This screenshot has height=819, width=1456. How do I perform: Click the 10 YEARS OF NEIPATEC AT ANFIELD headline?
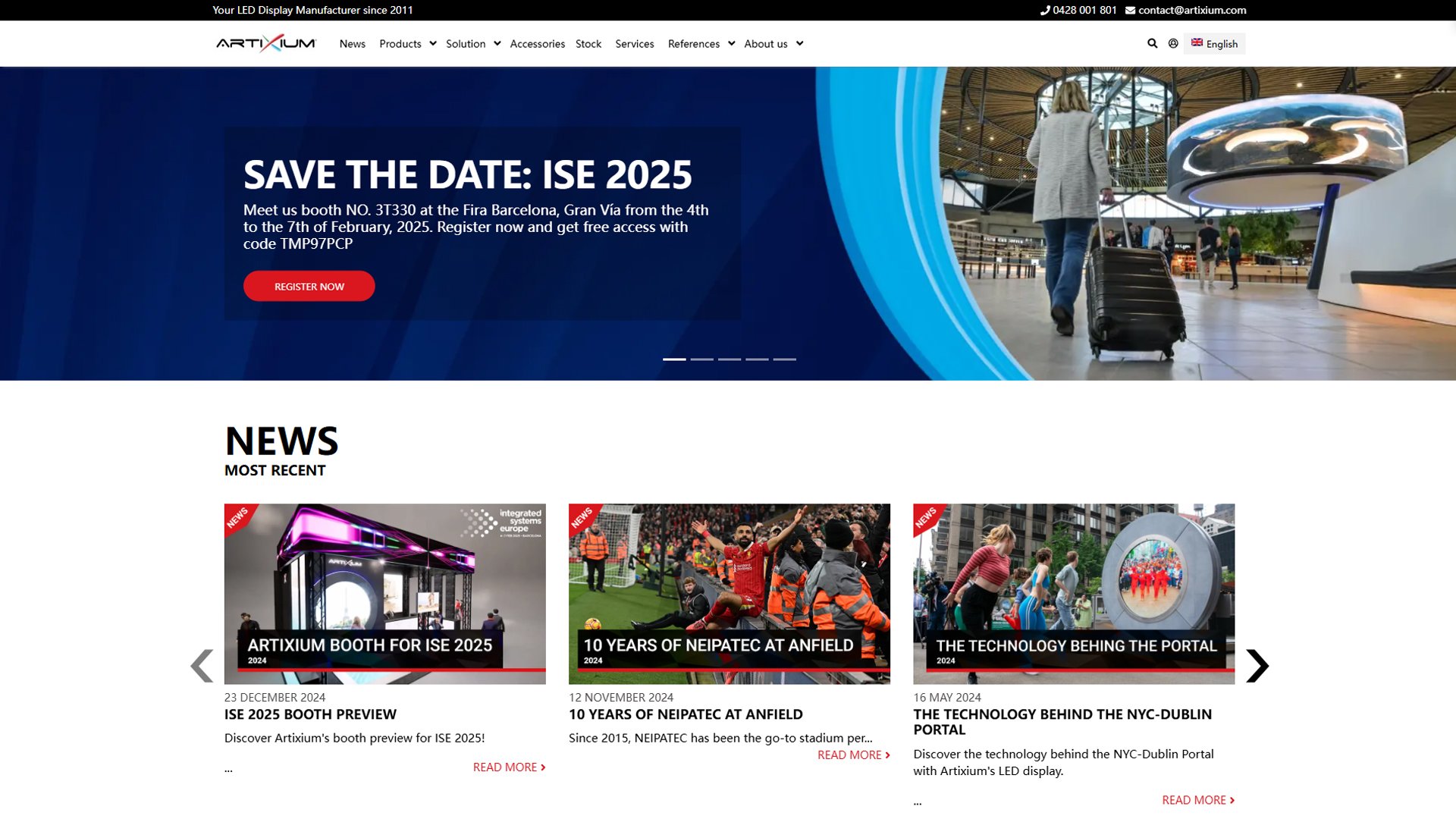686,714
